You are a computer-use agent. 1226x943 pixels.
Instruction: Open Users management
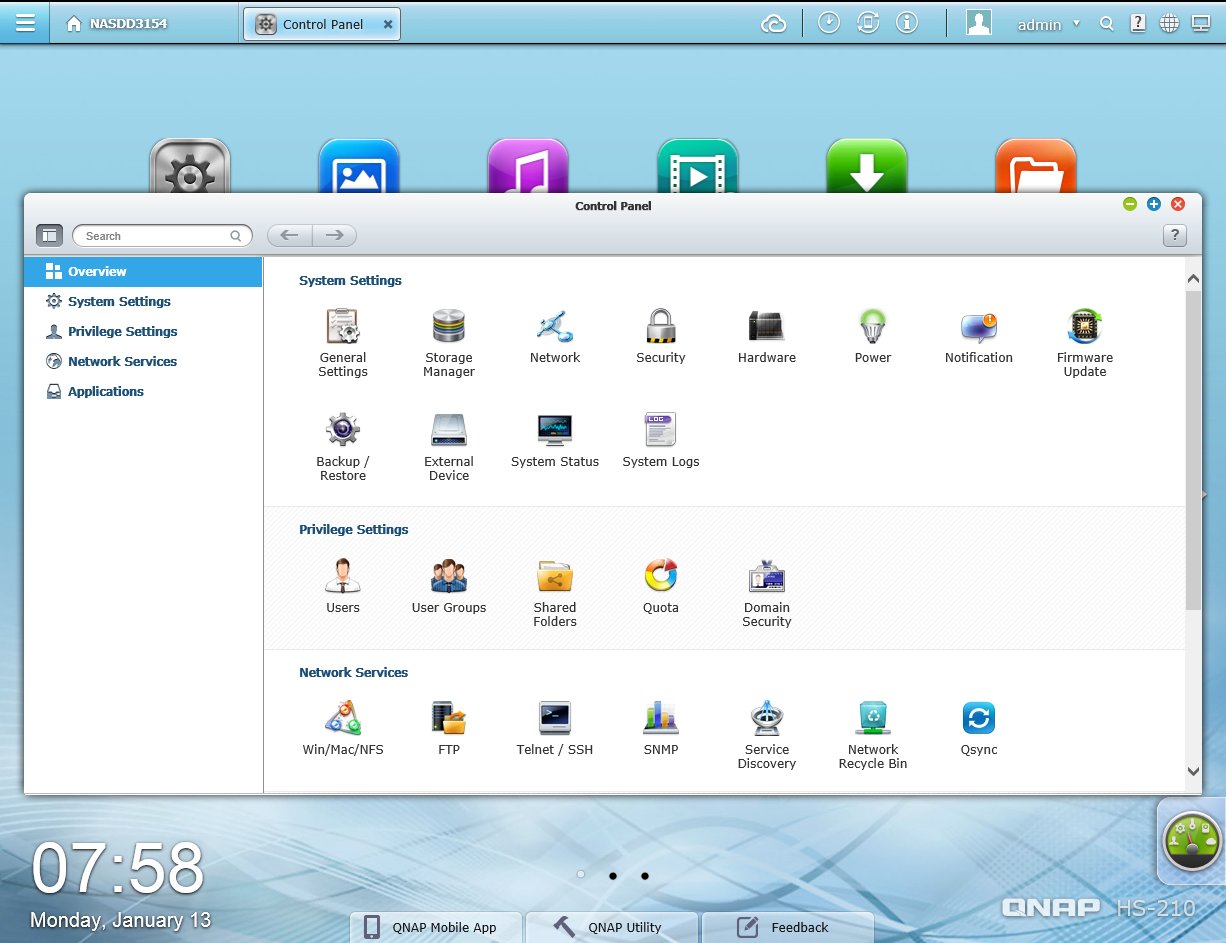coord(343,586)
